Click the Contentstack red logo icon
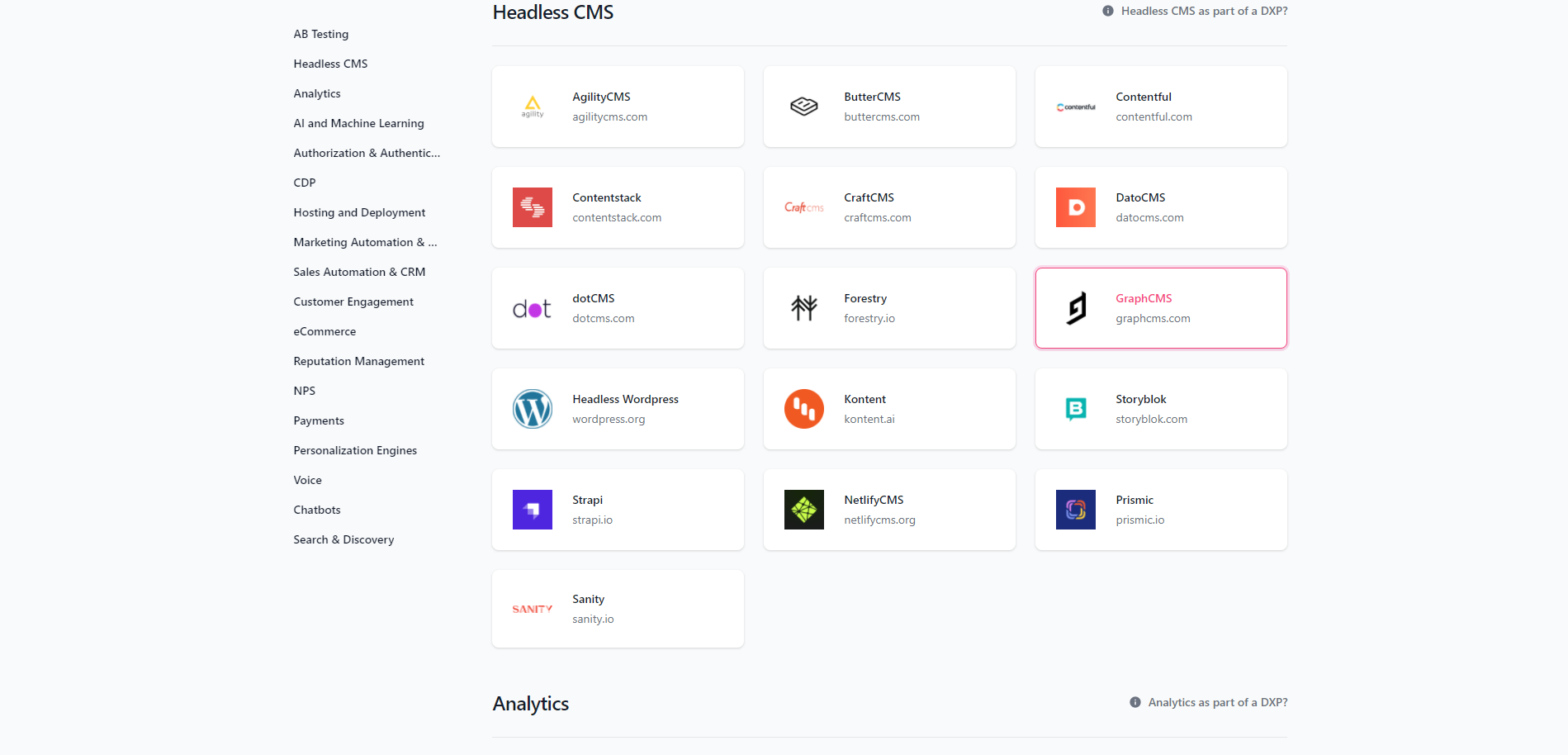The height and width of the screenshot is (755, 1568). point(533,207)
